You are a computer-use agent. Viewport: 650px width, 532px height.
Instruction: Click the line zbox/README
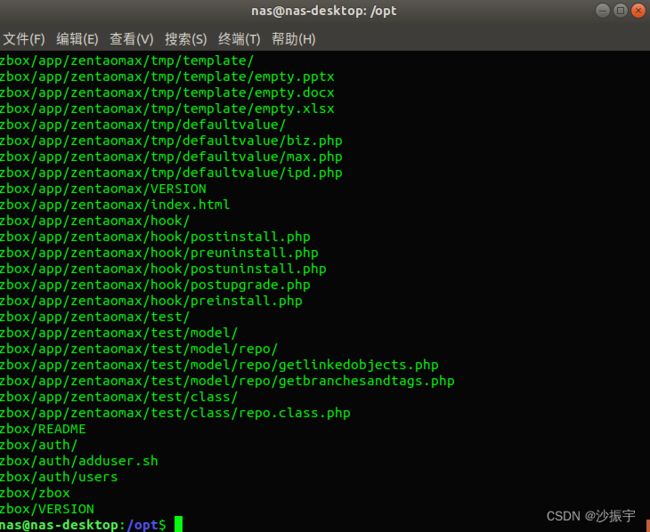pyautogui.click(x=43, y=429)
